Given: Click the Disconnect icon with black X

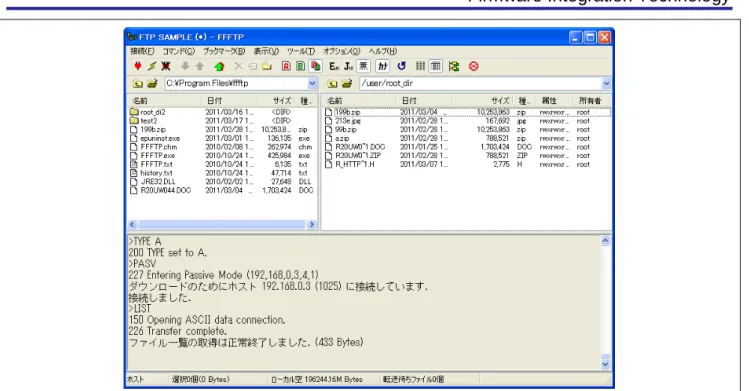Looking at the screenshot, I should [166, 66].
